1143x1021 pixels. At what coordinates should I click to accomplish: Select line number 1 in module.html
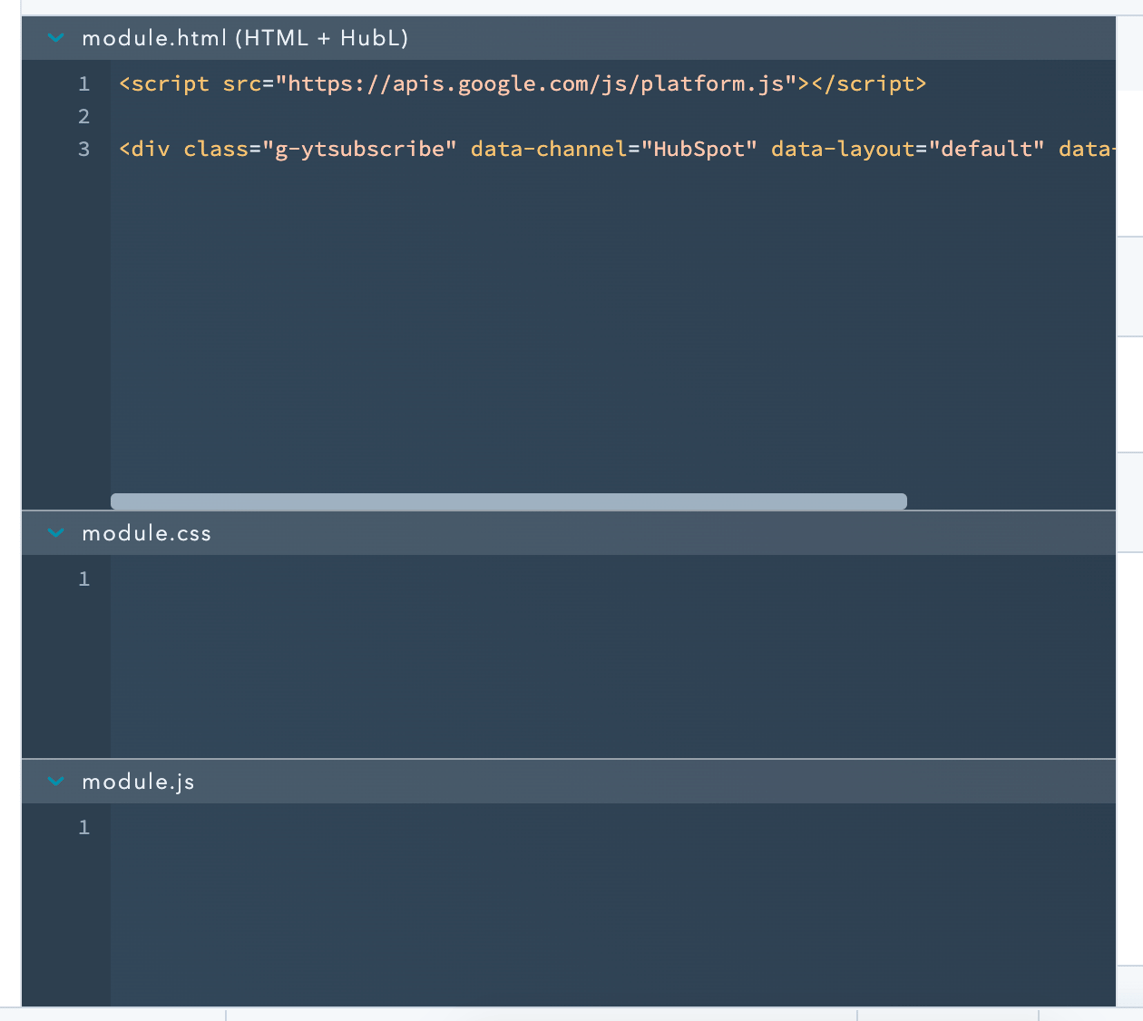coord(84,84)
